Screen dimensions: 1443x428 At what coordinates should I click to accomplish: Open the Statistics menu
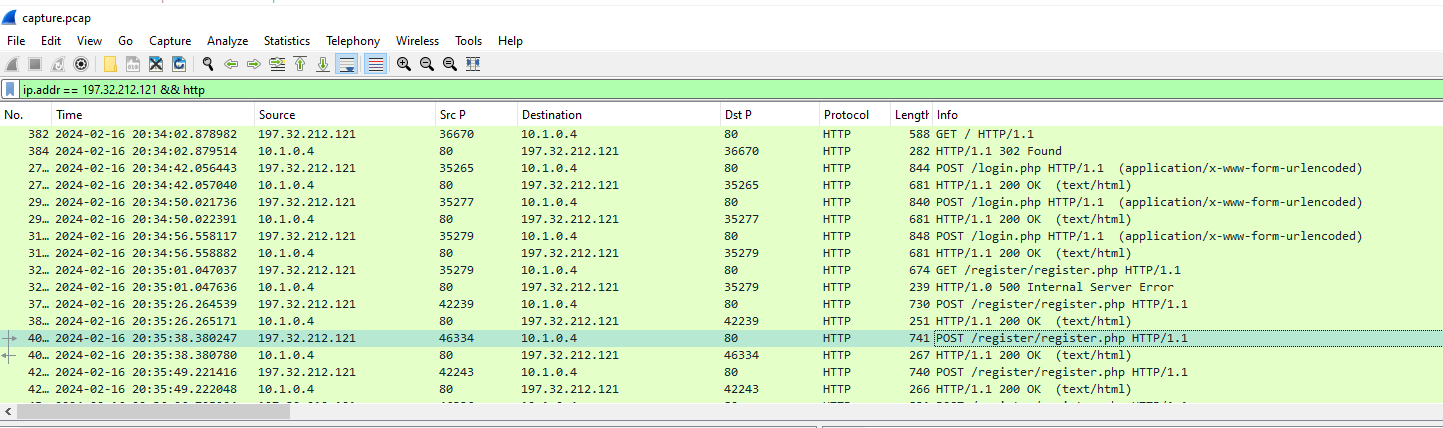[x=287, y=41]
